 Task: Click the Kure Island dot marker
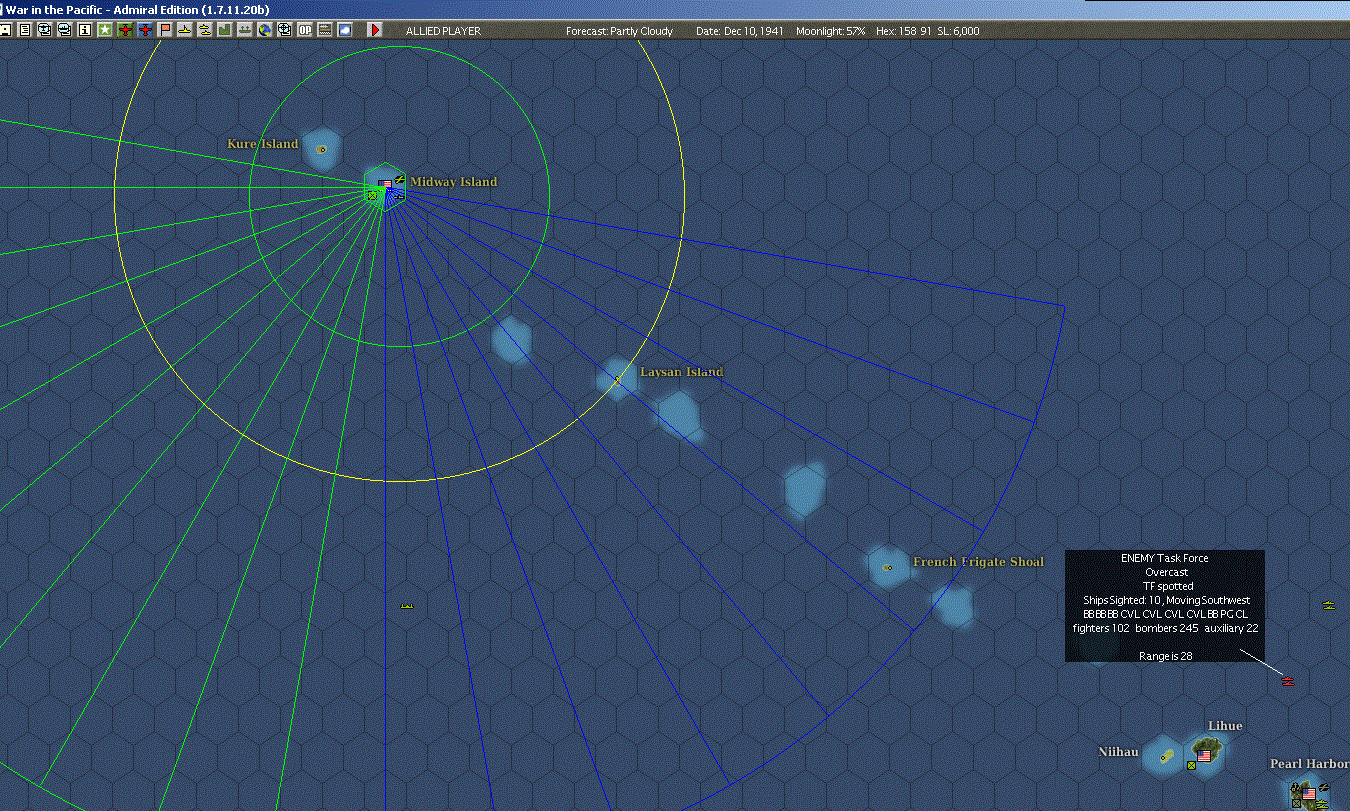pos(322,149)
